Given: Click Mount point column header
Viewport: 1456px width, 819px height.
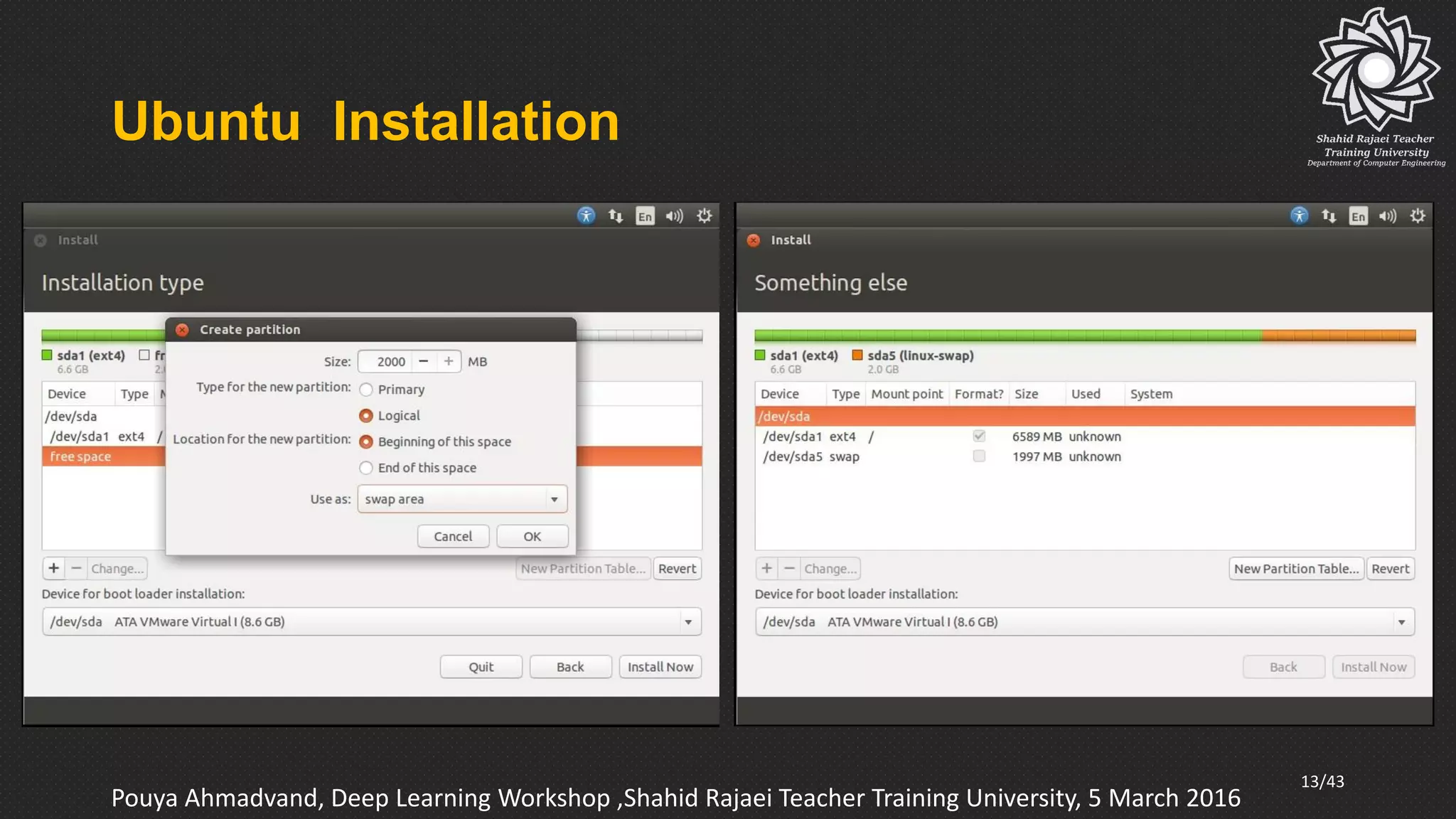Looking at the screenshot, I should [x=906, y=394].
